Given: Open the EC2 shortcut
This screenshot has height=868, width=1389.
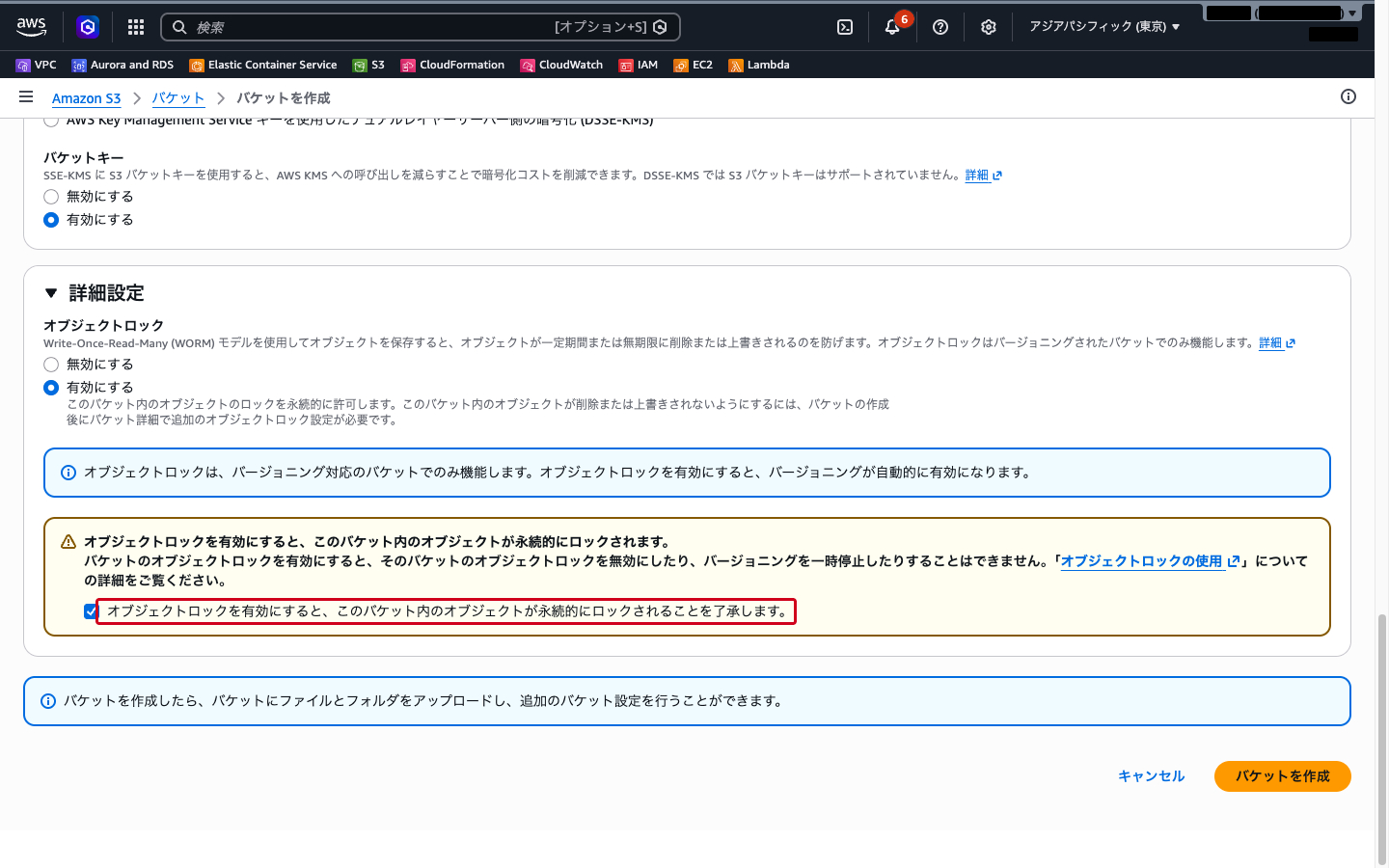Looking at the screenshot, I should (x=694, y=65).
